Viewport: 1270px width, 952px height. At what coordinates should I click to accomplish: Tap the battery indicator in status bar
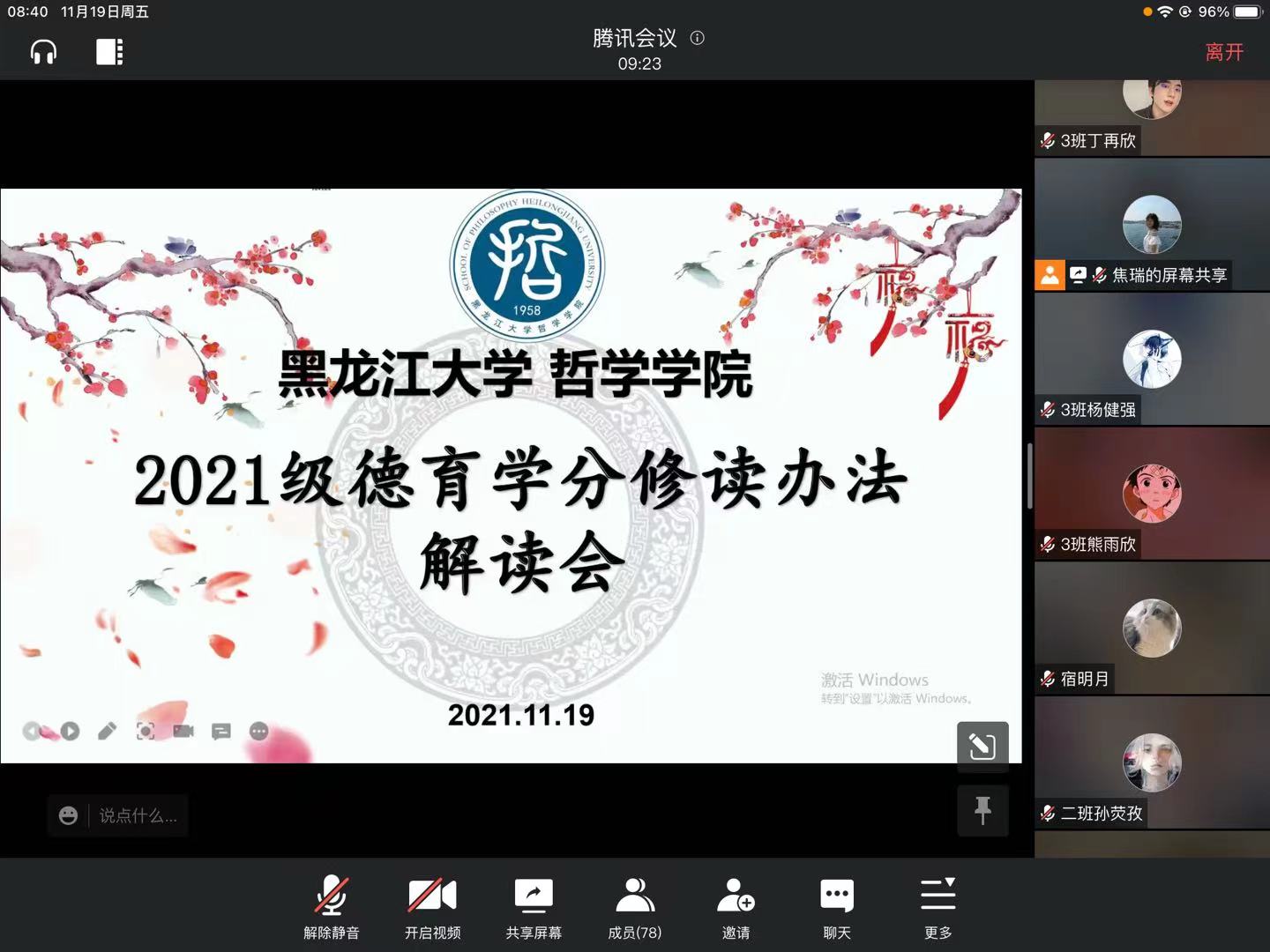tap(1249, 11)
